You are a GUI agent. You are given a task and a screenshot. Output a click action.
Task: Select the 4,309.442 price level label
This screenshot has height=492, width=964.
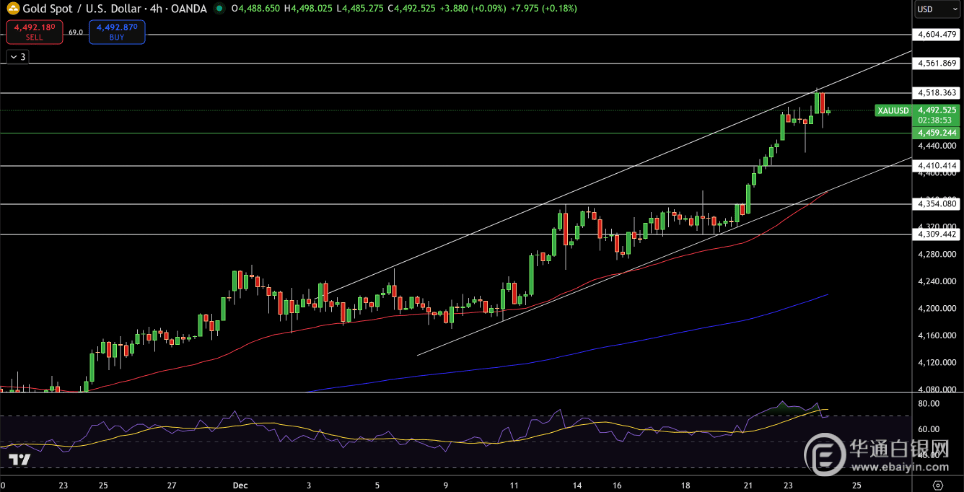pos(938,234)
